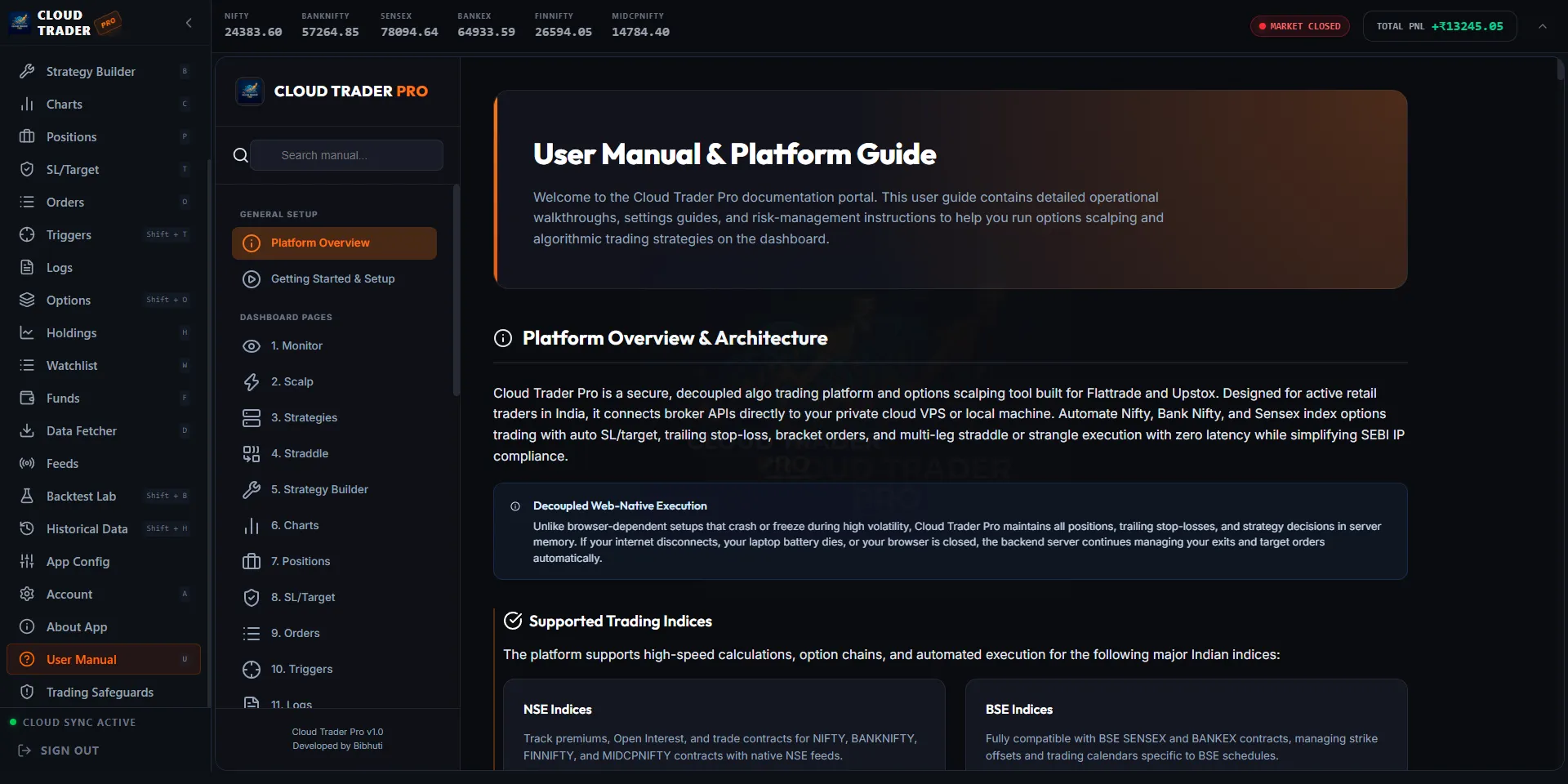Click the Historical Data history icon
Viewport: 1568px width, 784px height.
click(x=27, y=528)
